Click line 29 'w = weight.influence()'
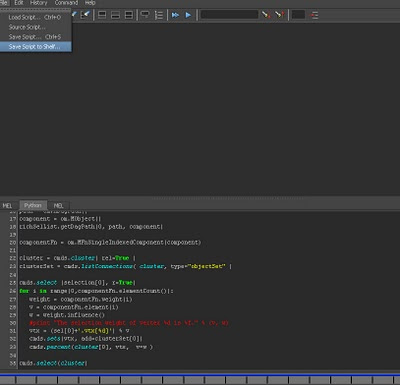400x385 pixels. pos(67,315)
